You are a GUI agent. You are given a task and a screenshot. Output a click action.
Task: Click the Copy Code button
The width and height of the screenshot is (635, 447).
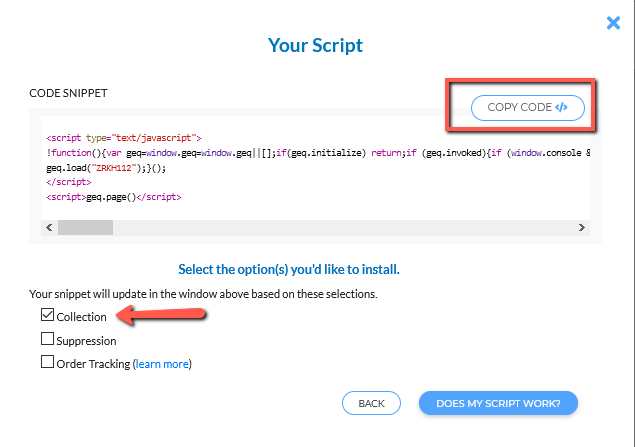[528, 108]
